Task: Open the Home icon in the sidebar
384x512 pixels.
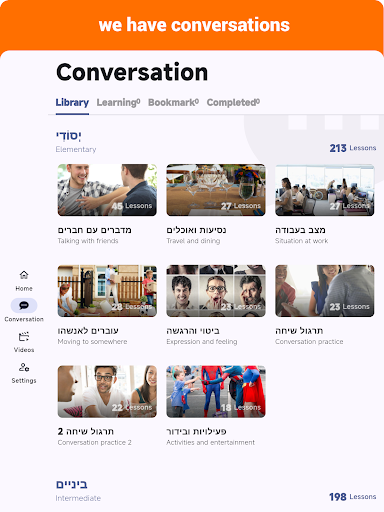Action: tap(24, 275)
